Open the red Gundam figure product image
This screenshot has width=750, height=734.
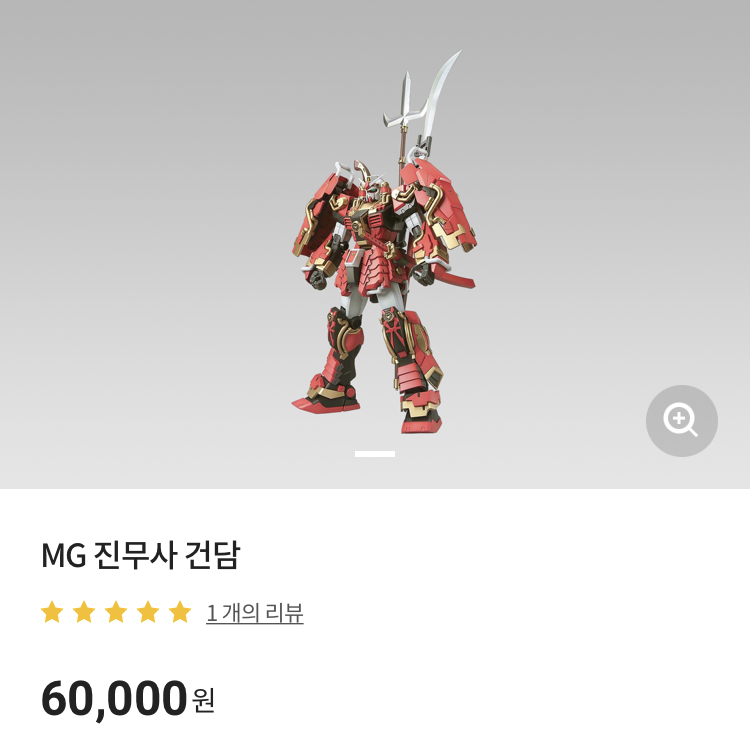coord(384,242)
